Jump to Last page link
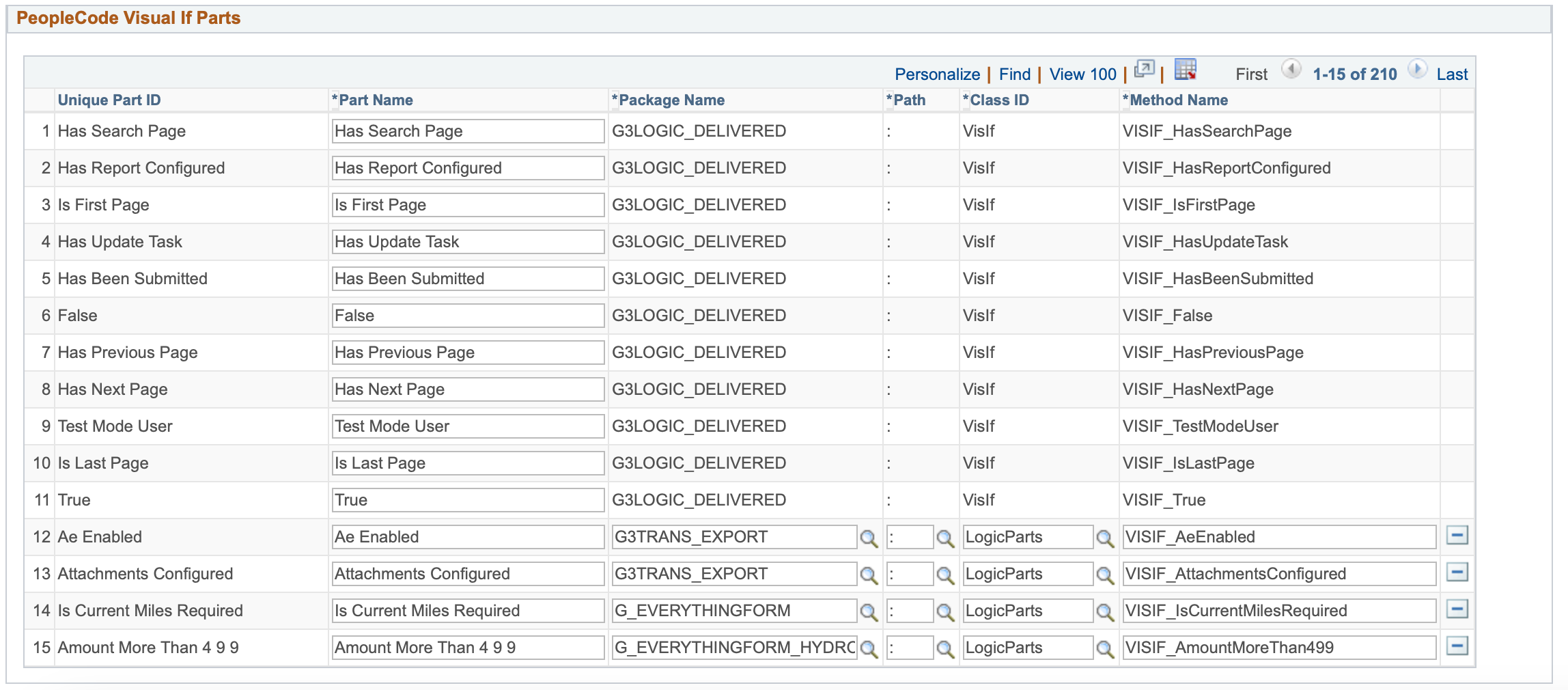The height and width of the screenshot is (690, 1568). 1452,74
